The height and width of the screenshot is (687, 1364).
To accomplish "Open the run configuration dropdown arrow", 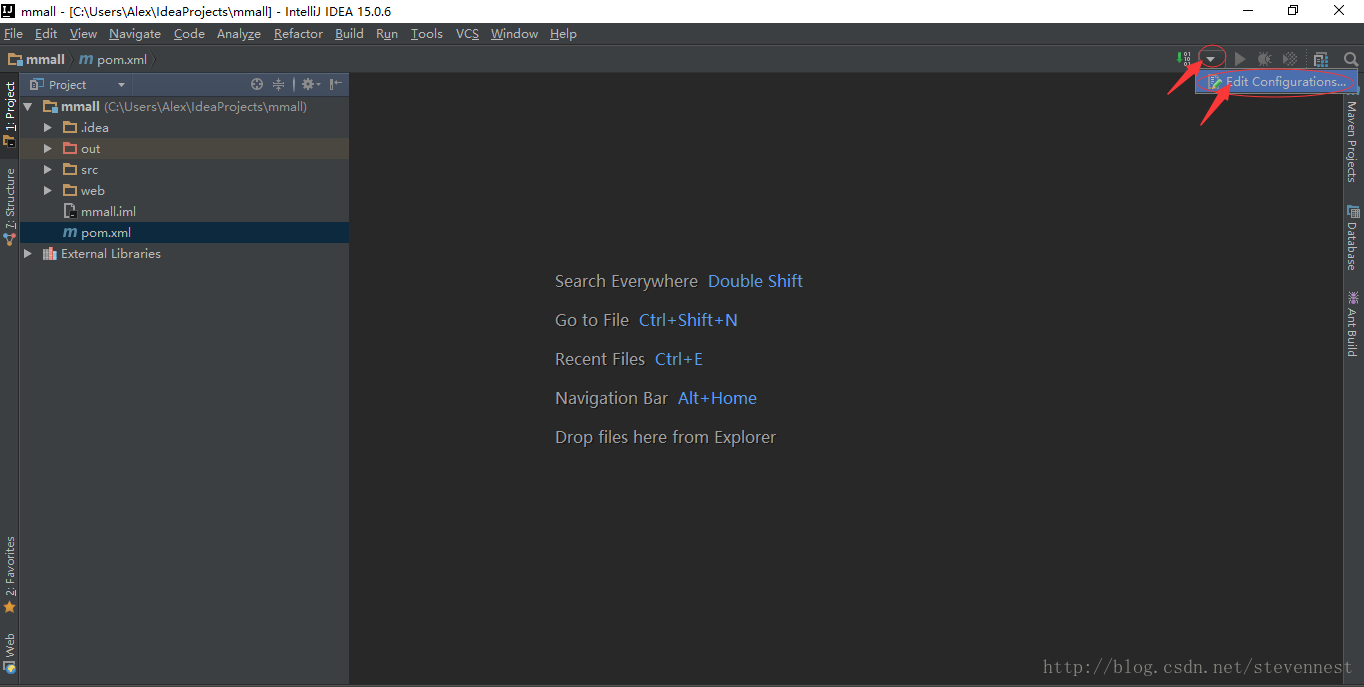I will click(x=1211, y=59).
